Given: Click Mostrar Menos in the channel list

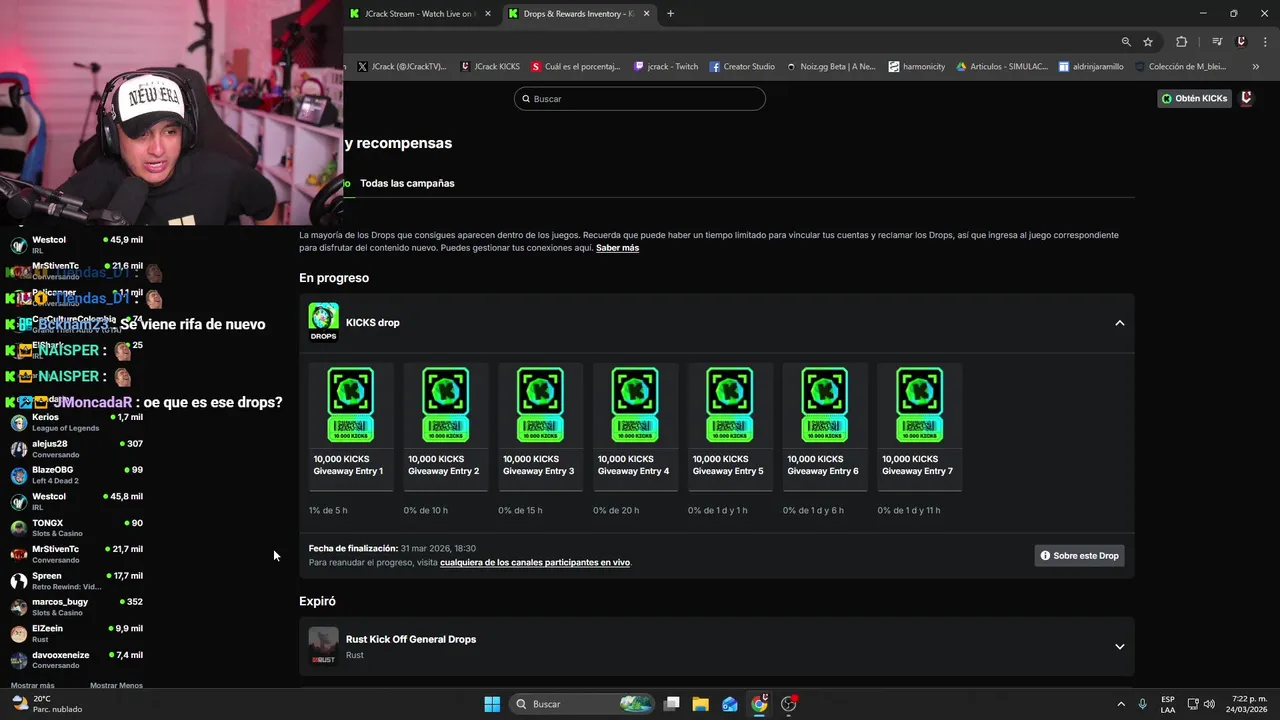Looking at the screenshot, I should 116,685.
